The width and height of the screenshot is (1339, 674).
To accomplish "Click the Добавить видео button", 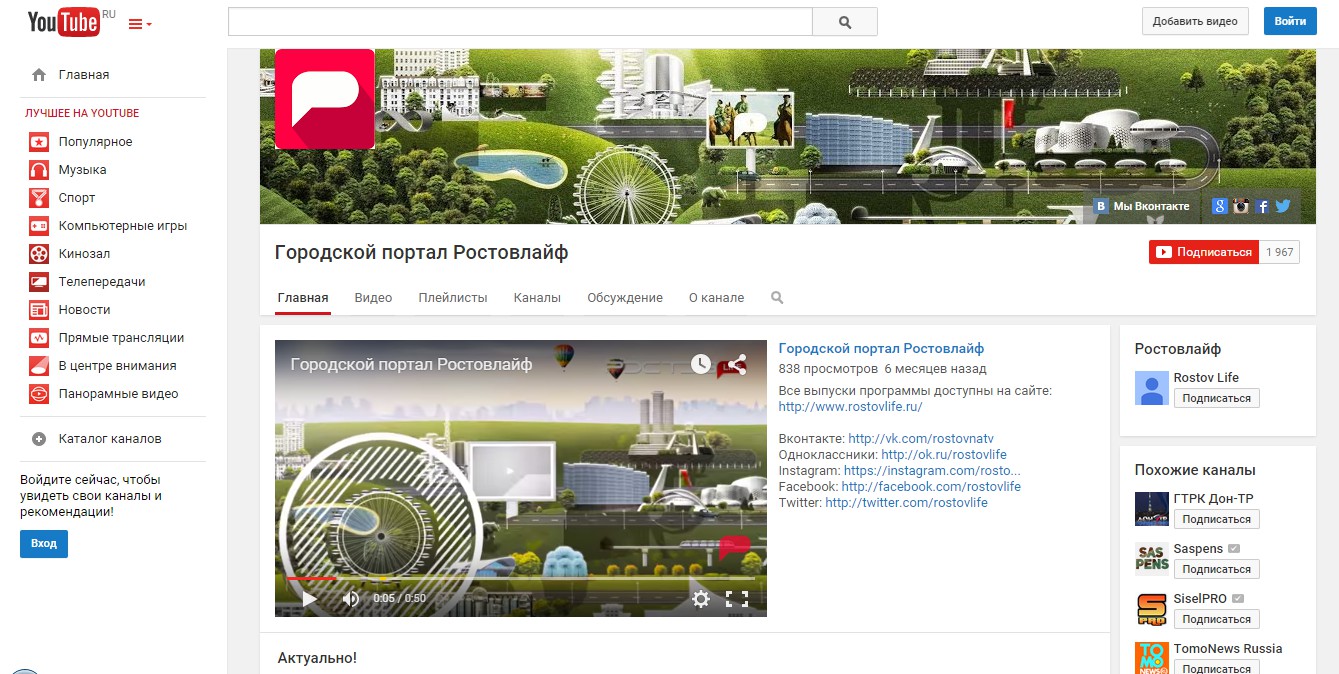I will click(x=1195, y=21).
